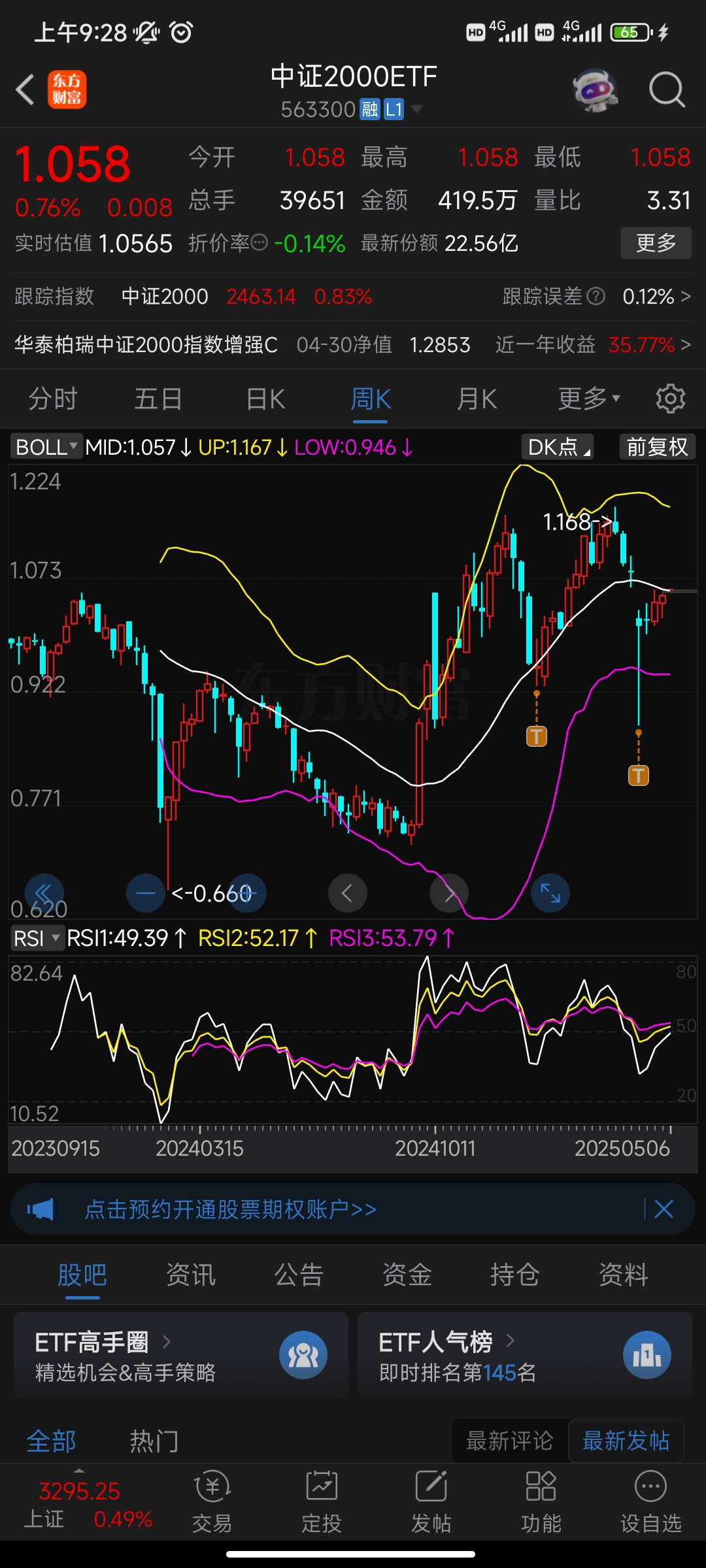Tap the L1 quote level badge
706x1568 pixels.
[x=394, y=109]
